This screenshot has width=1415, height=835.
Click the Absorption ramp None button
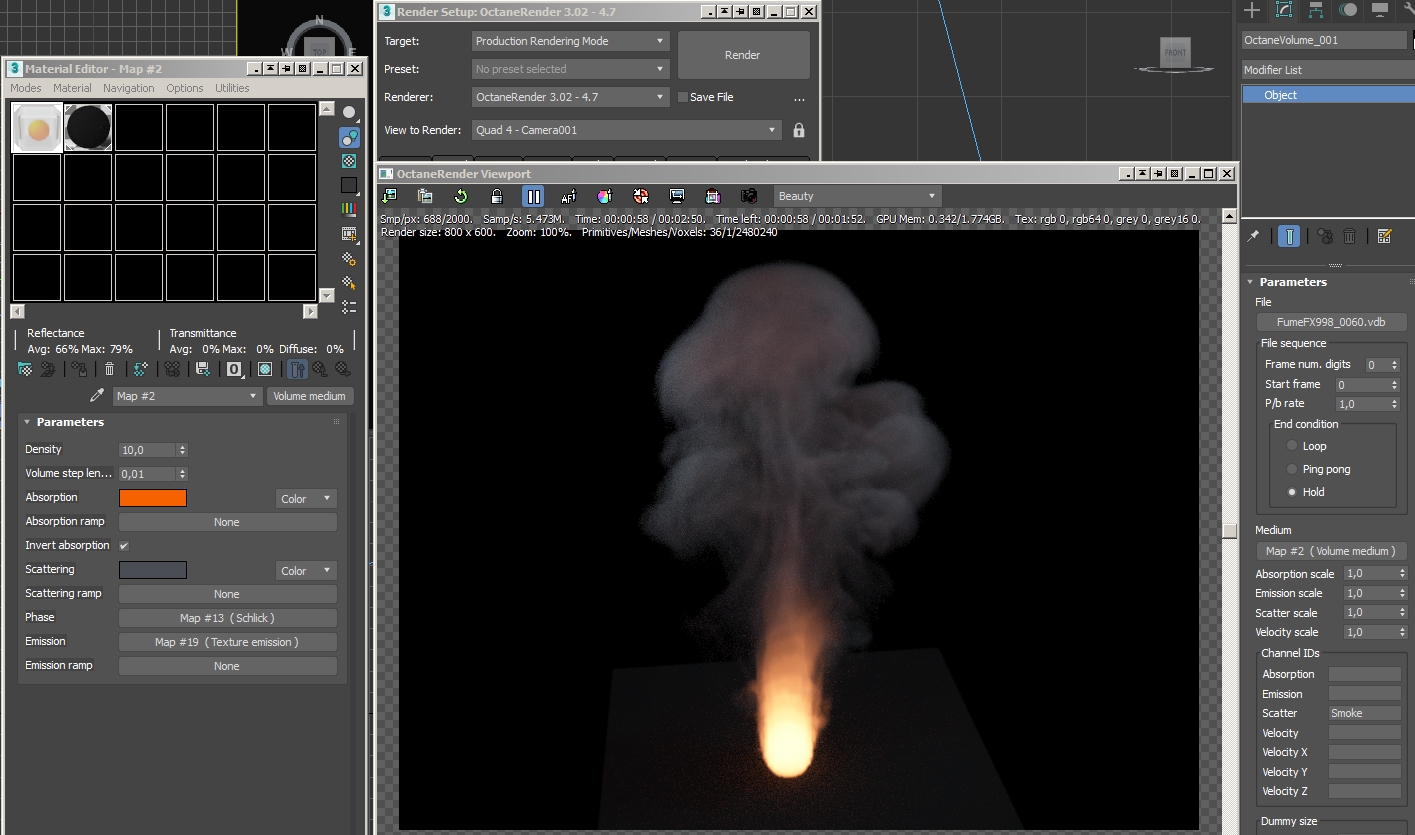(x=228, y=522)
